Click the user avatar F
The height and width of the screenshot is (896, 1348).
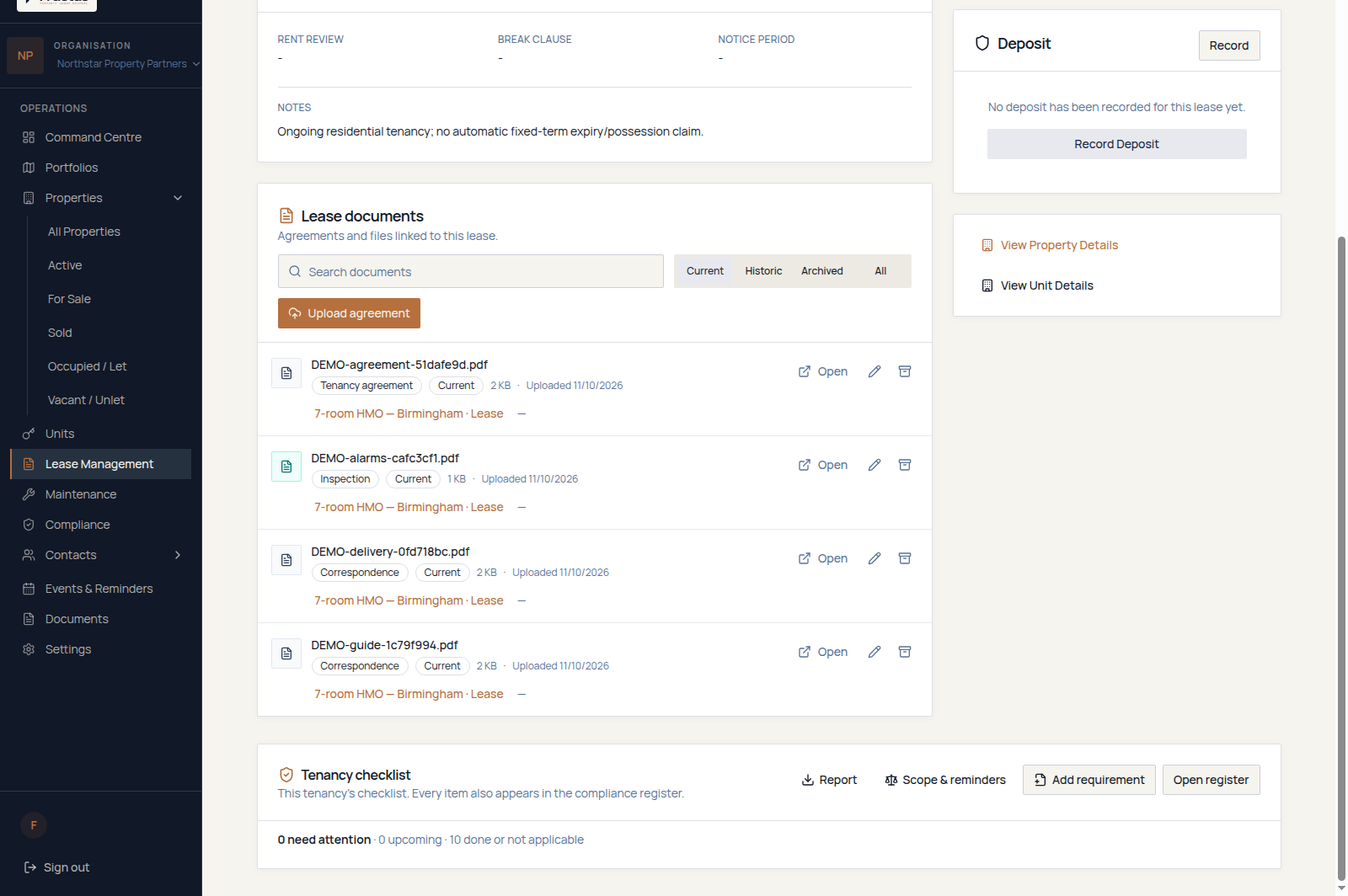coord(34,825)
